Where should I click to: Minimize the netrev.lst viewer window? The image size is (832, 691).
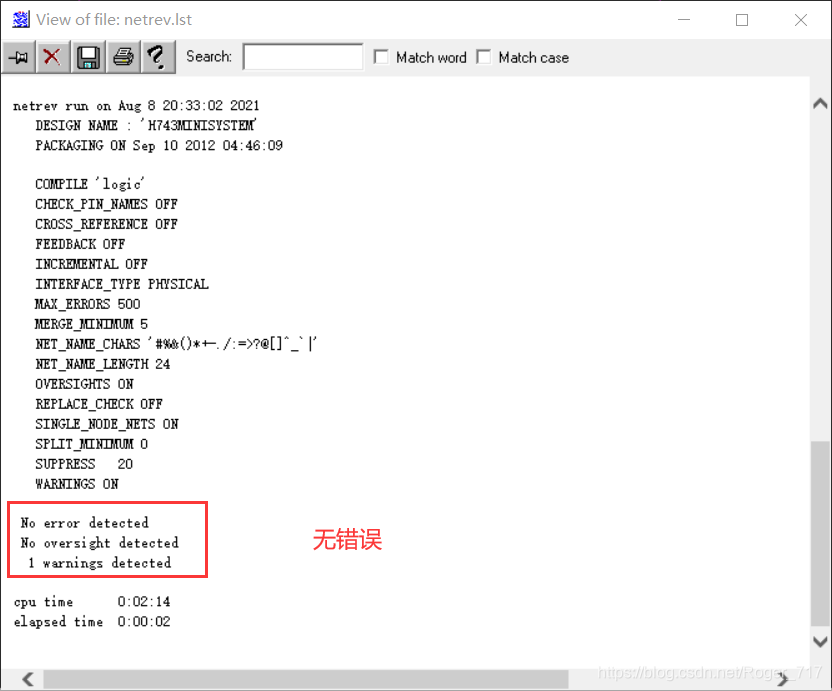pos(683,20)
